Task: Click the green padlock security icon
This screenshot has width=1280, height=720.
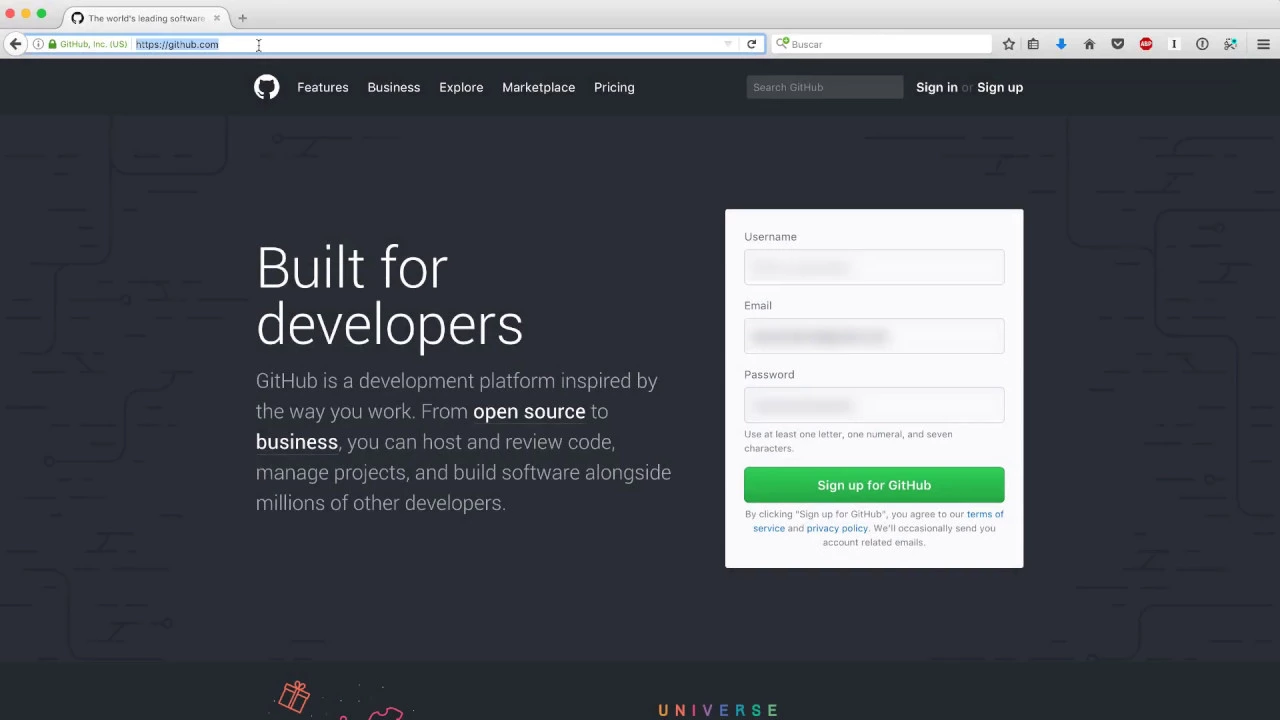Action: click(x=52, y=44)
